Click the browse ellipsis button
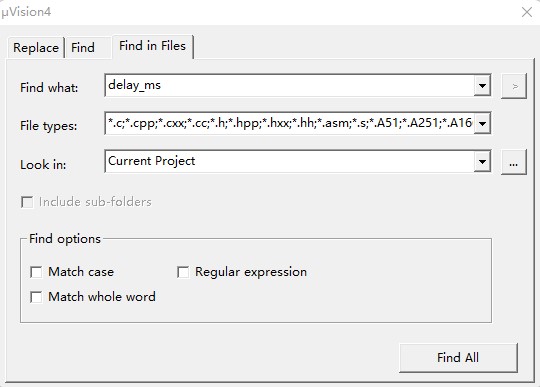This screenshot has width=540, height=387. (x=513, y=162)
